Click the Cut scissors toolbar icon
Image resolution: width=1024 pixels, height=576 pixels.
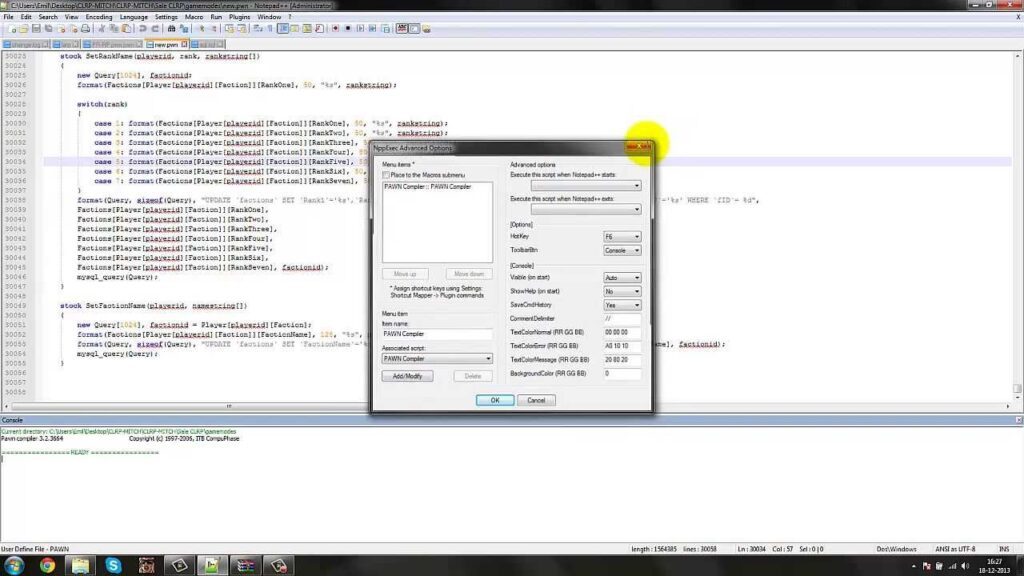(x=101, y=29)
